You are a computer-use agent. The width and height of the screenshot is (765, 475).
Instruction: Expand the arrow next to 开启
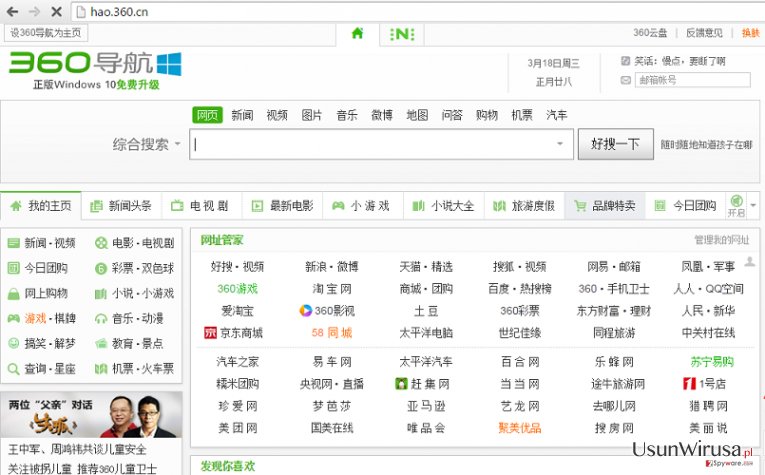click(x=753, y=205)
